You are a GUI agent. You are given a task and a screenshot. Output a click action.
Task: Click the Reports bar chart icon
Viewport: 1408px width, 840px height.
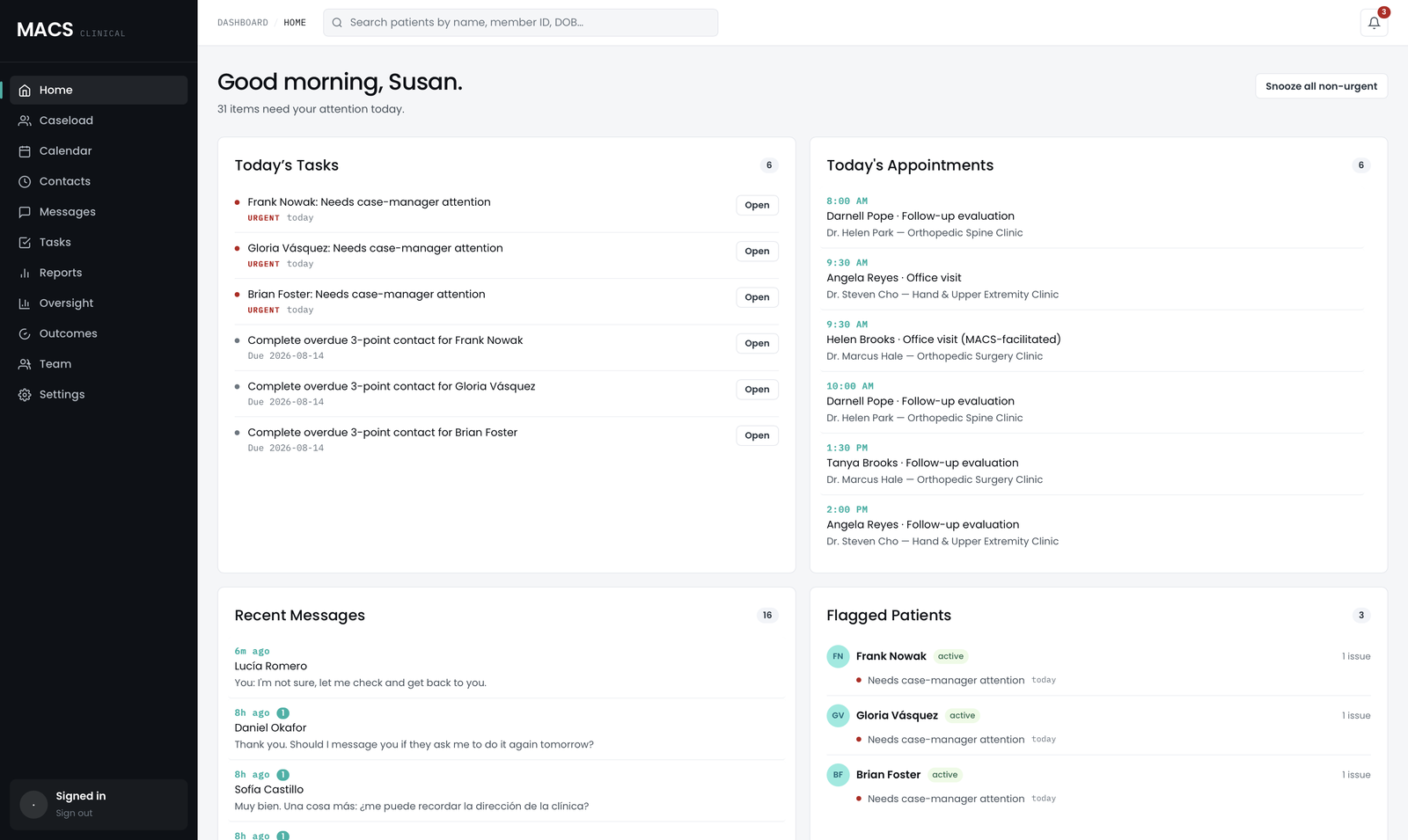25,274
